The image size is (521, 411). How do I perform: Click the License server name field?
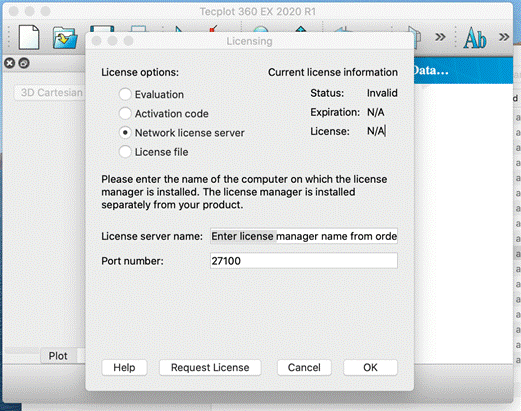point(304,236)
